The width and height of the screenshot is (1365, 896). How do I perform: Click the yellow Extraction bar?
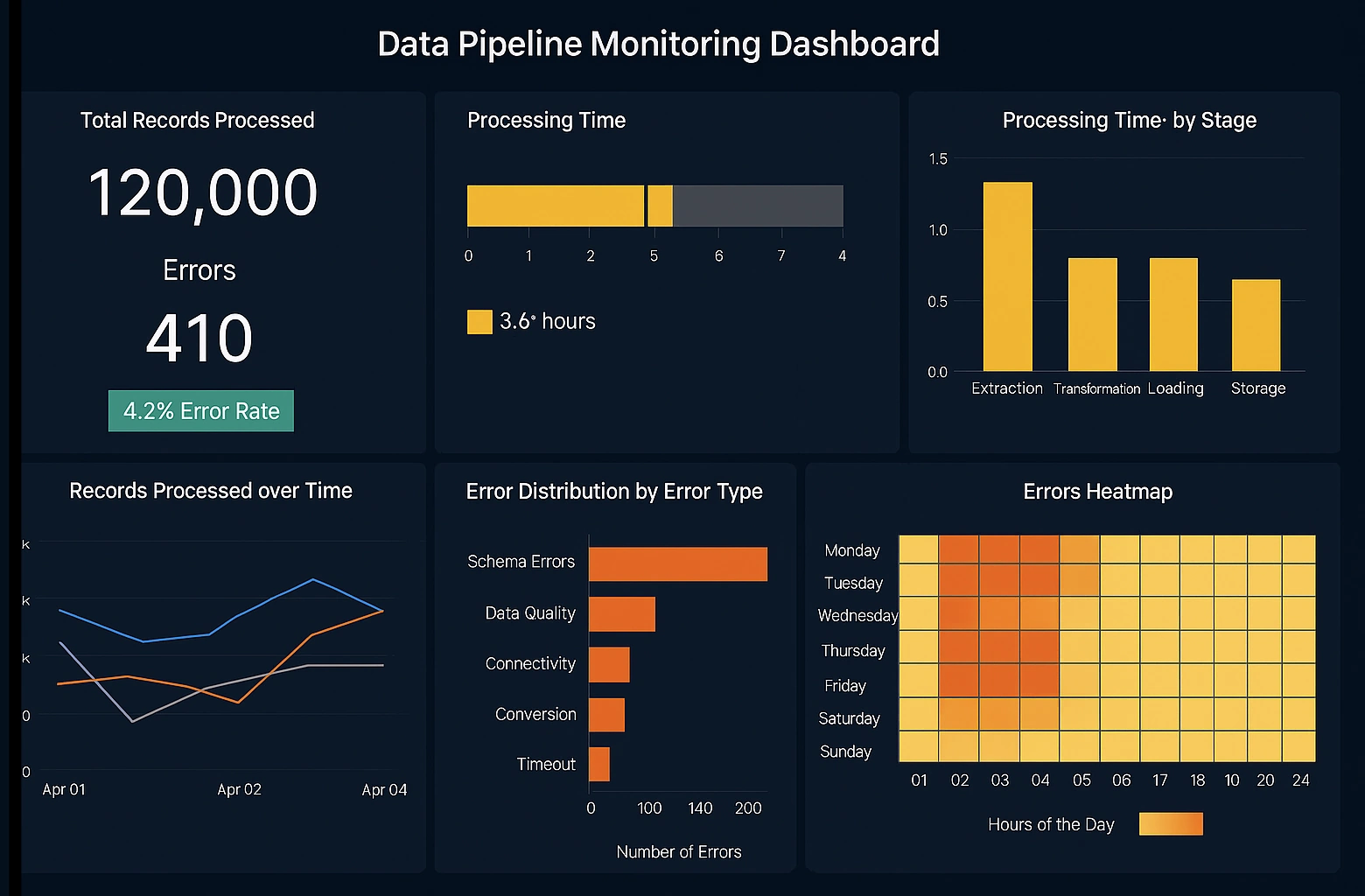[x=1007, y=276]
